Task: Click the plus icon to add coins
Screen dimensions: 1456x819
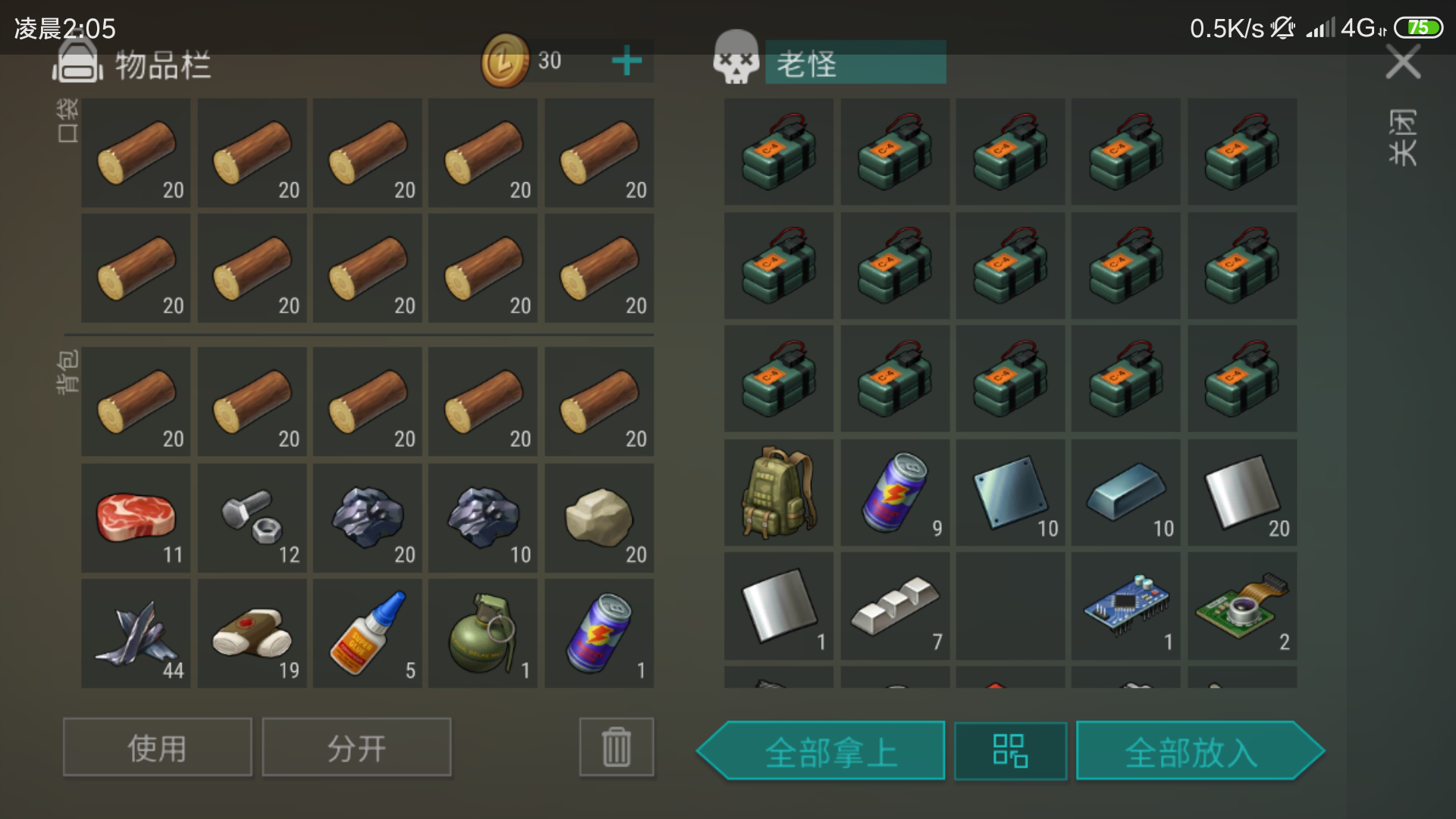Action: coord(626,61)
